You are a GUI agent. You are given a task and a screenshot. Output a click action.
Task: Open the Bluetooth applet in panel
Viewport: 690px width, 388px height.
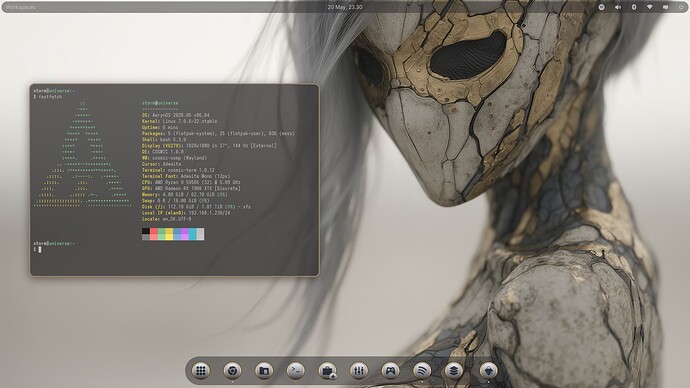(x=634, y=7)
